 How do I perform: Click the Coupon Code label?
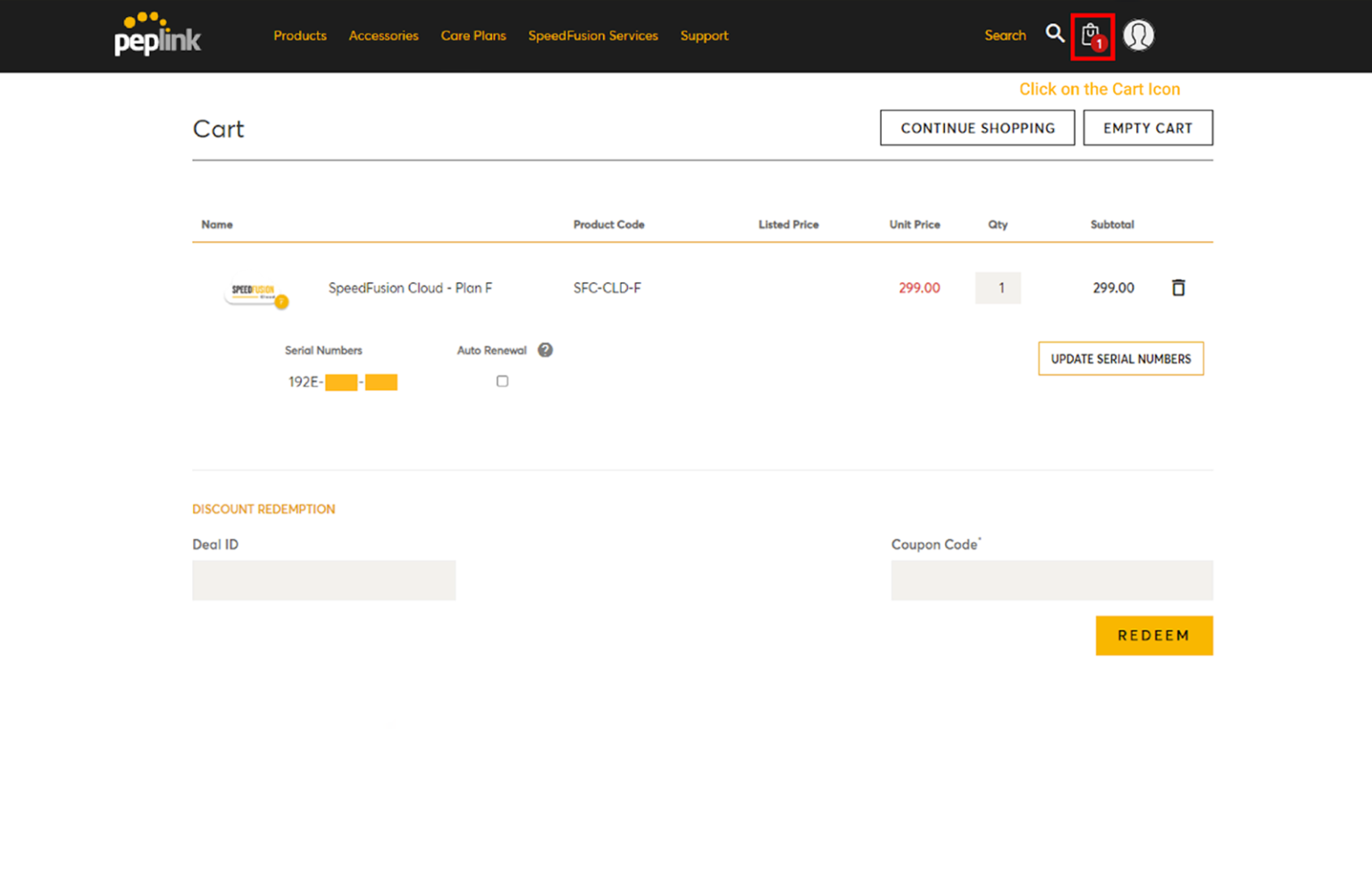pos(934,544)
